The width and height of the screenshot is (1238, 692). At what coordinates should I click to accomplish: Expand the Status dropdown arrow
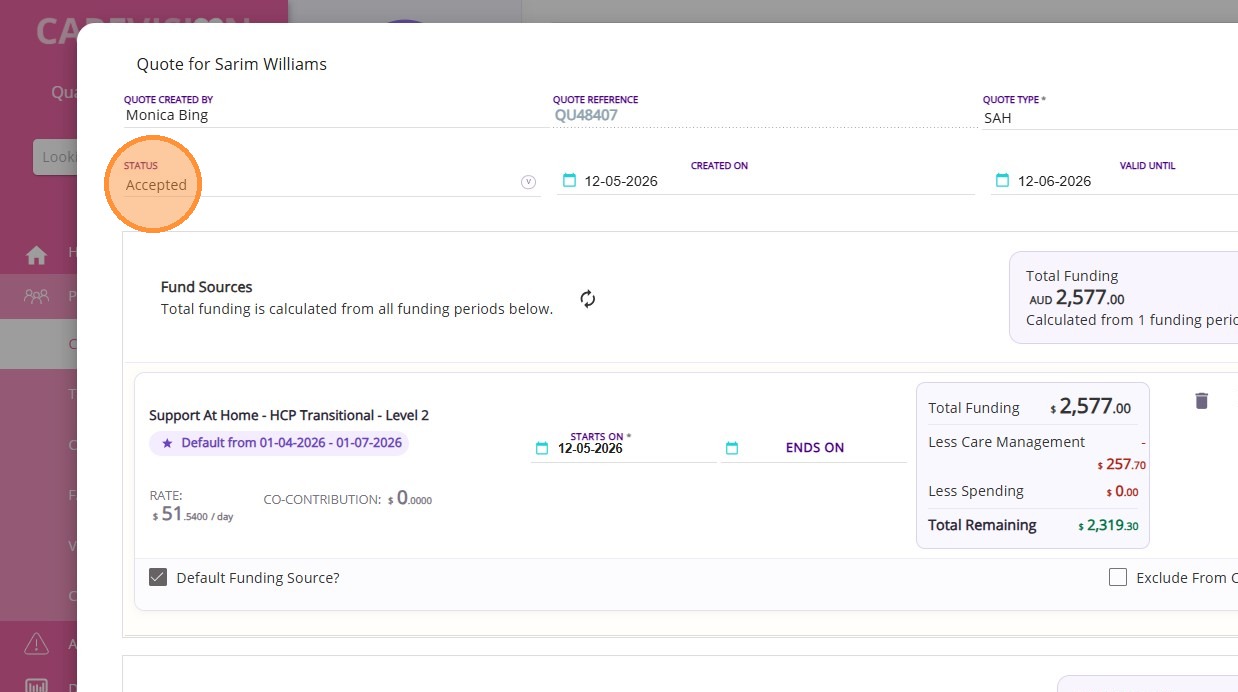point(529,182)
